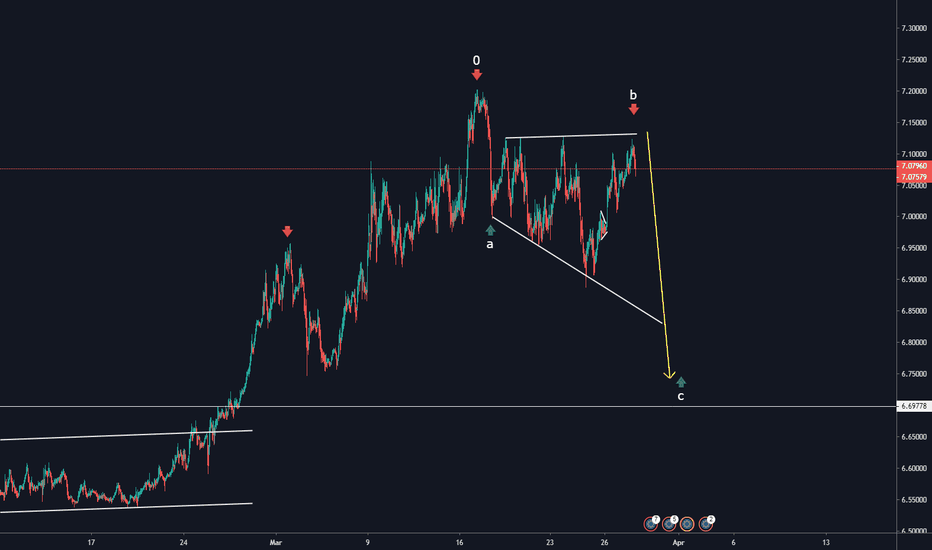
Task: Click the '6' date label on time axis
Action: coord(733,542)
